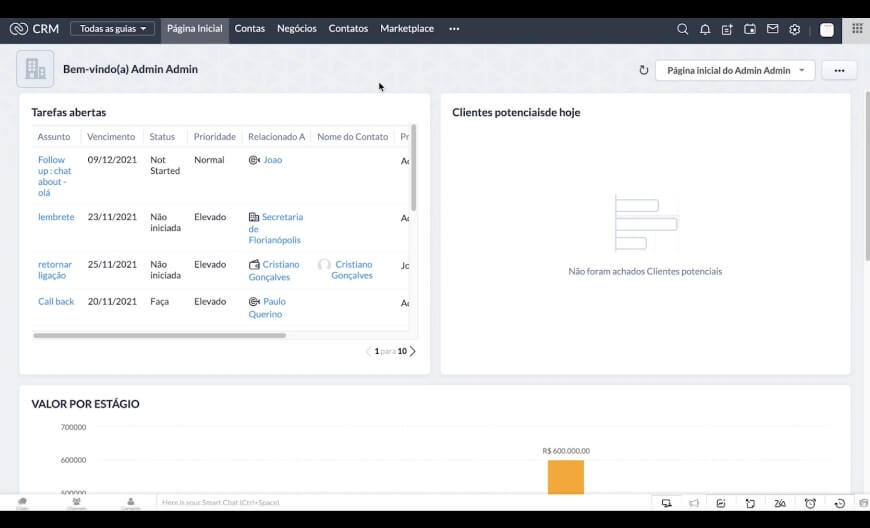This screenshot has width=870, height=528.
Task: Click the megaphone announcement icon
Action: (694, 503)
